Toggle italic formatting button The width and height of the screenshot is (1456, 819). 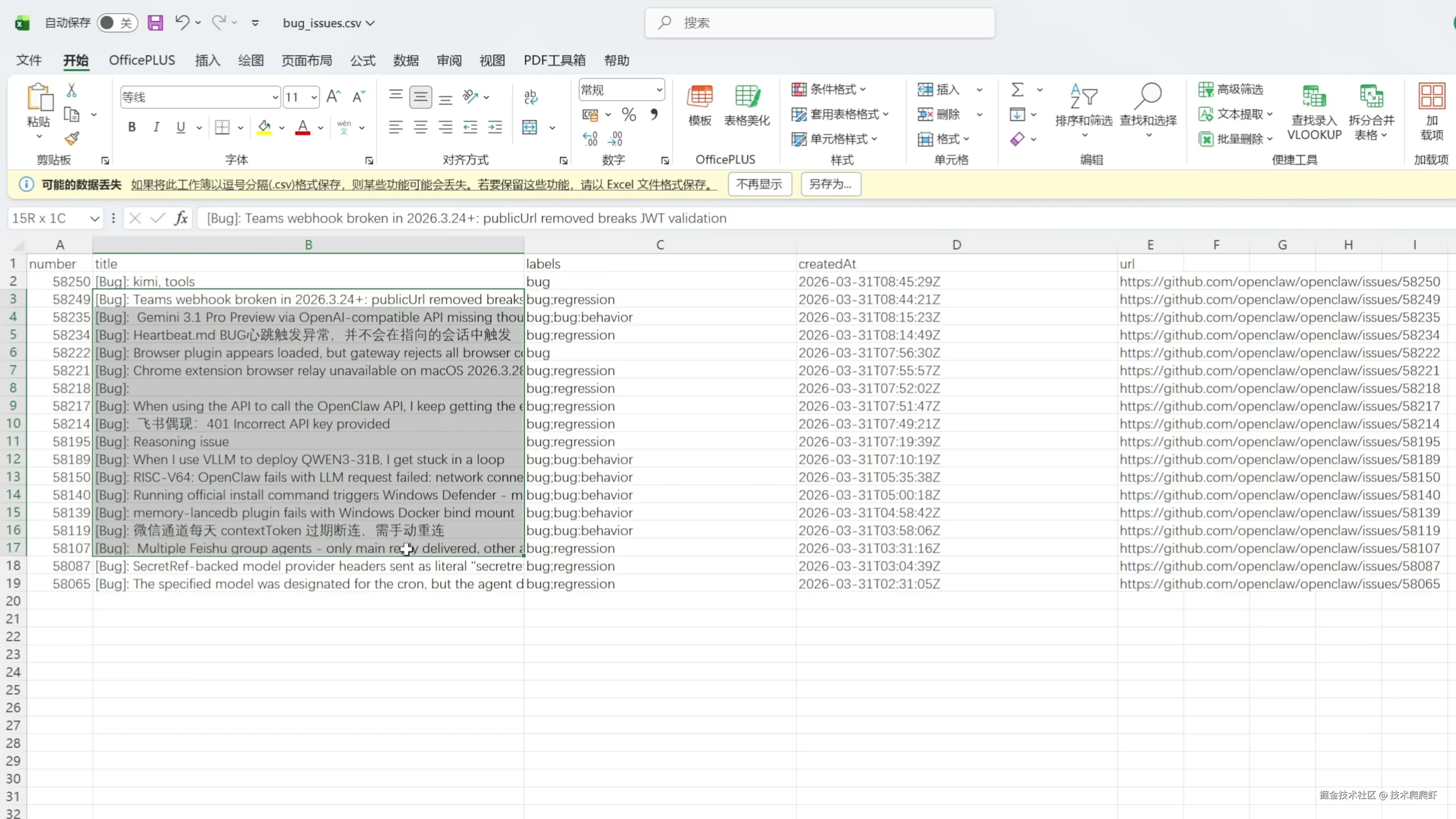click(156, 127)
